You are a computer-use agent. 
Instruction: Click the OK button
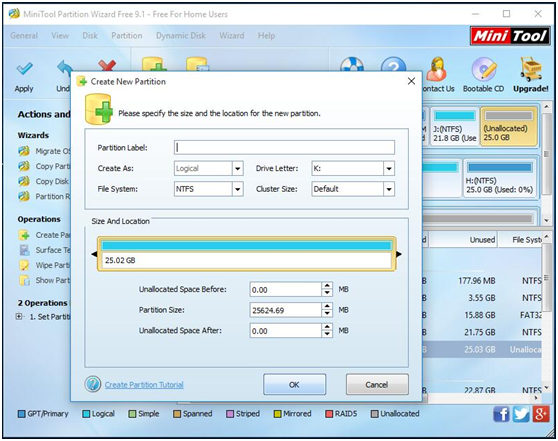[294, 384]
